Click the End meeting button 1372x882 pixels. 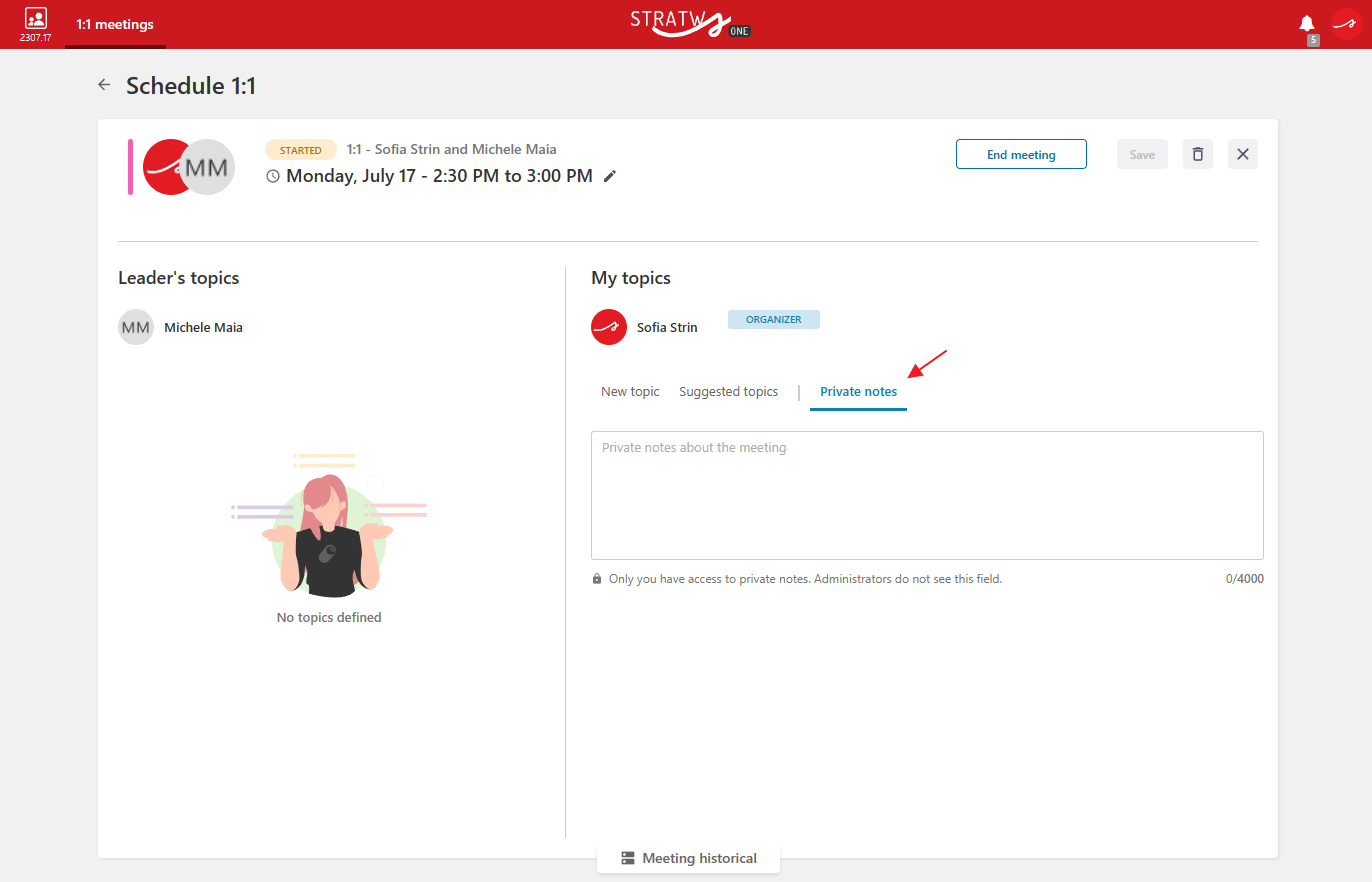1021,154
